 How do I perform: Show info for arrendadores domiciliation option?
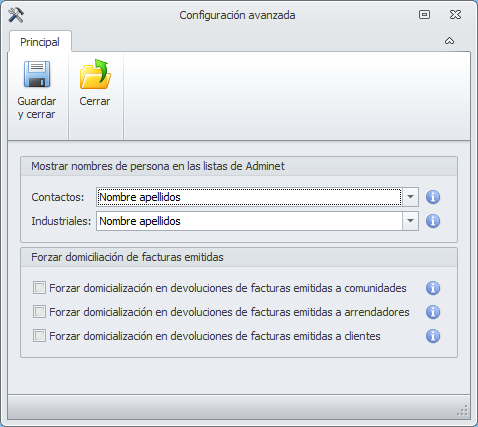coord(433,312)
